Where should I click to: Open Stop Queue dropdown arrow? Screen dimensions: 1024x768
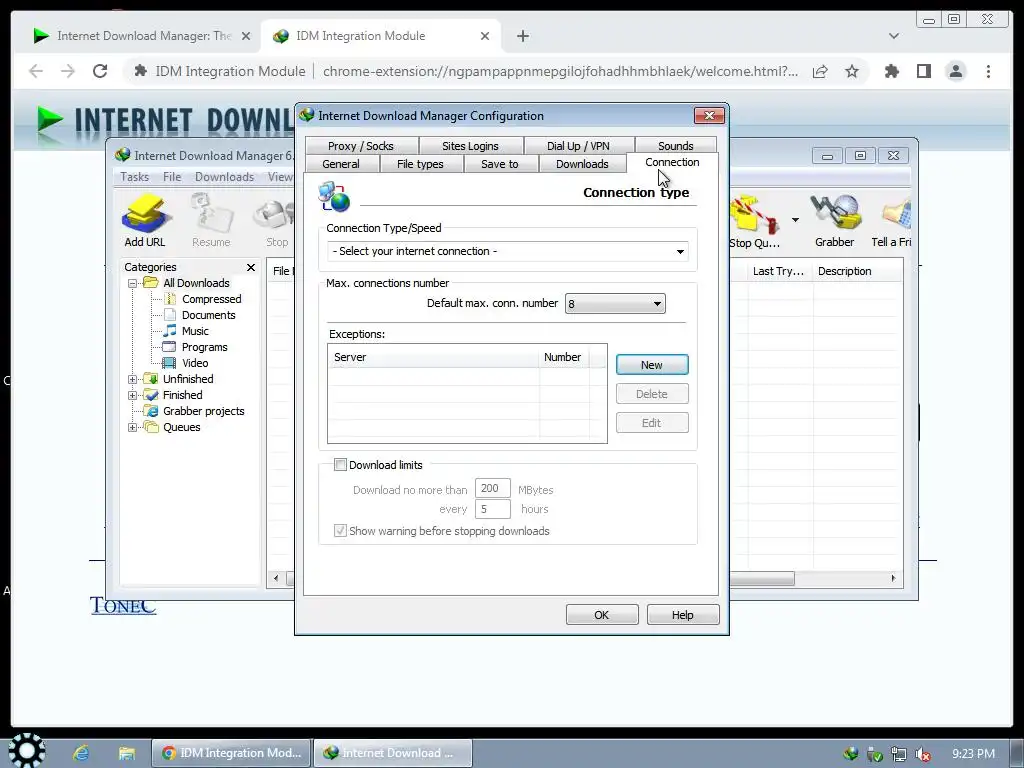pyautogui.click(x=795, y=220)
